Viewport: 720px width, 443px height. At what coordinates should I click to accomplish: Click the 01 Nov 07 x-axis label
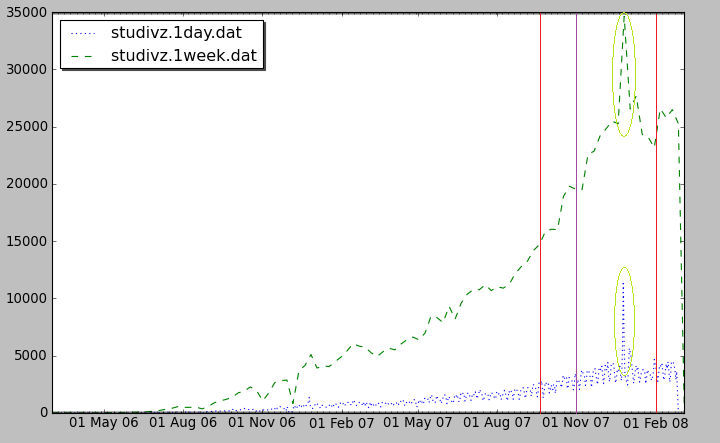click(579, 423)
